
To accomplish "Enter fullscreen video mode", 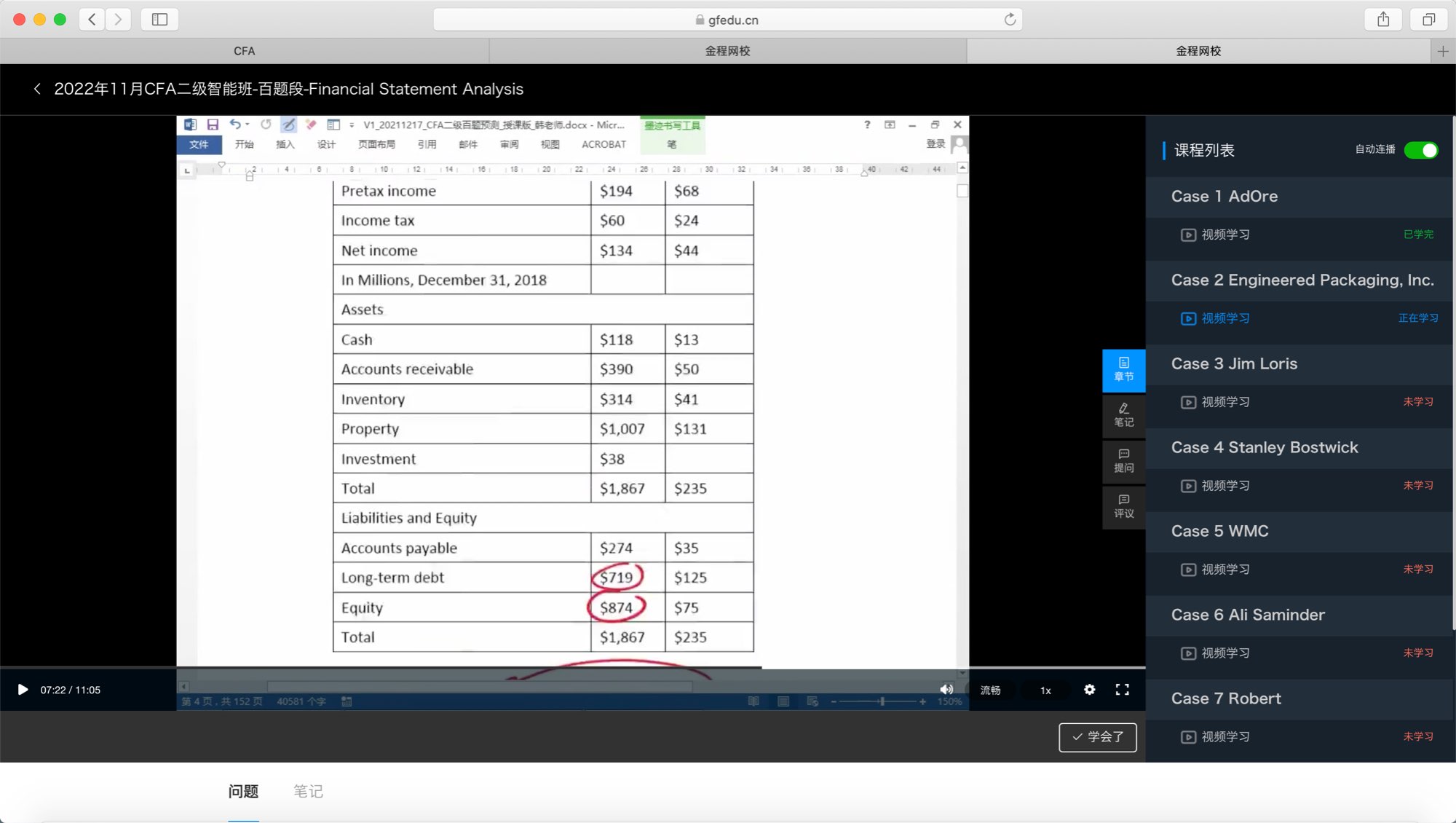I will [x=1122, y=689].
